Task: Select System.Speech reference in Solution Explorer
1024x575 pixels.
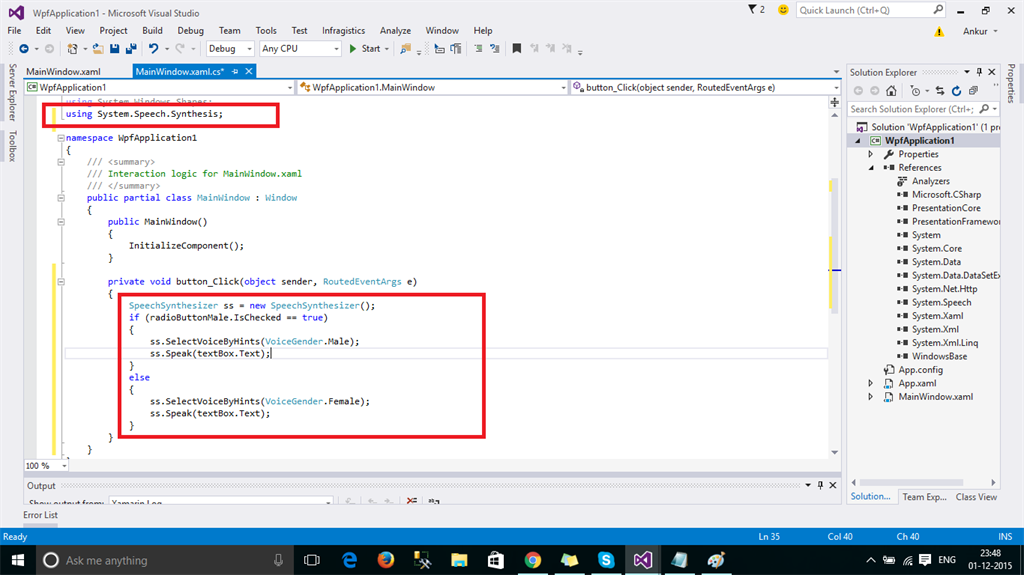Action: click(941, 302)
